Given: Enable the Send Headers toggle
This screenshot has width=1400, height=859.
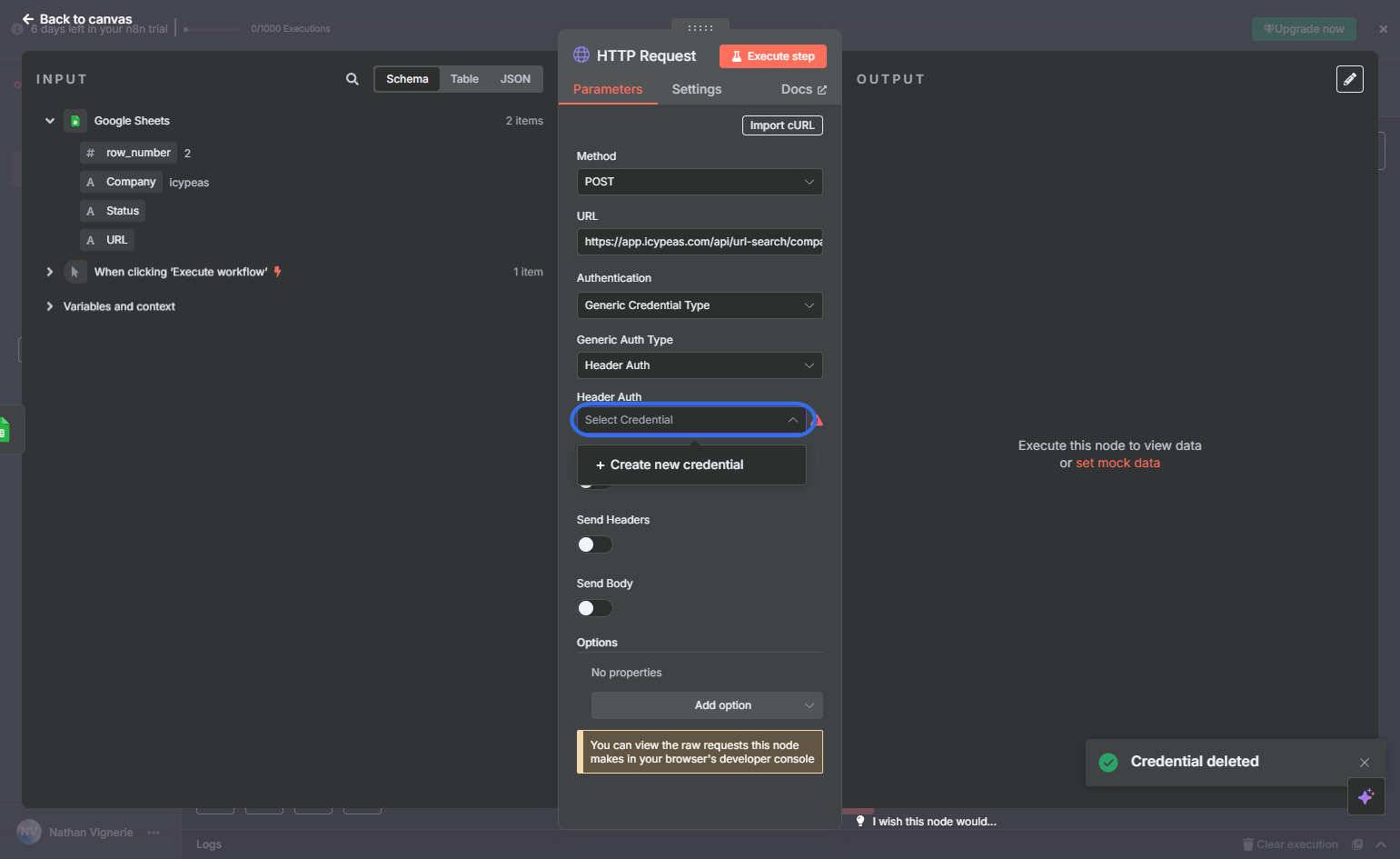Looking at the screenshot, I should (x=595, y=544).
